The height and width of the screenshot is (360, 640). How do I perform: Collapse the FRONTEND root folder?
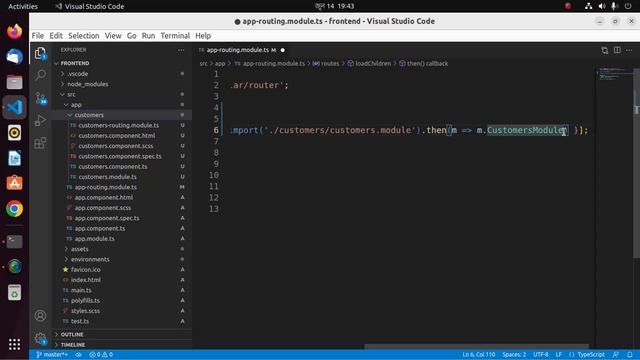74,63
